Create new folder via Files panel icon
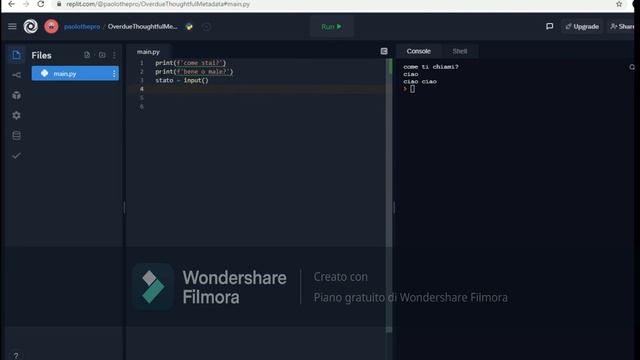The height and width of the screenshot is (360, 640). (x=102, y=55)
